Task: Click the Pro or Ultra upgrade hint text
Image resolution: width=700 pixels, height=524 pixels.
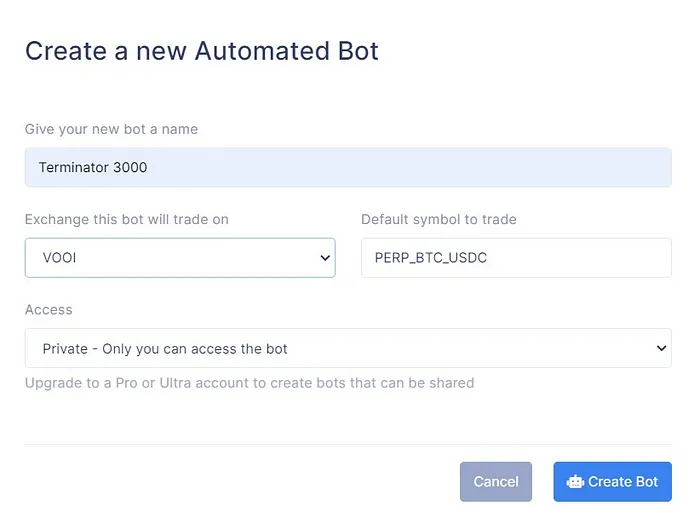Action: point(249,383)
